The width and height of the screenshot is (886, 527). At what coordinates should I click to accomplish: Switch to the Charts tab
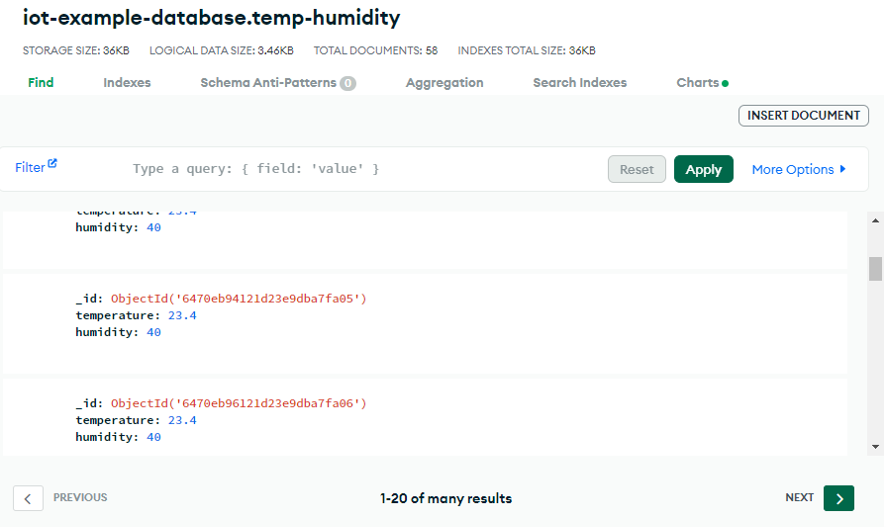(x=701, y=83)
